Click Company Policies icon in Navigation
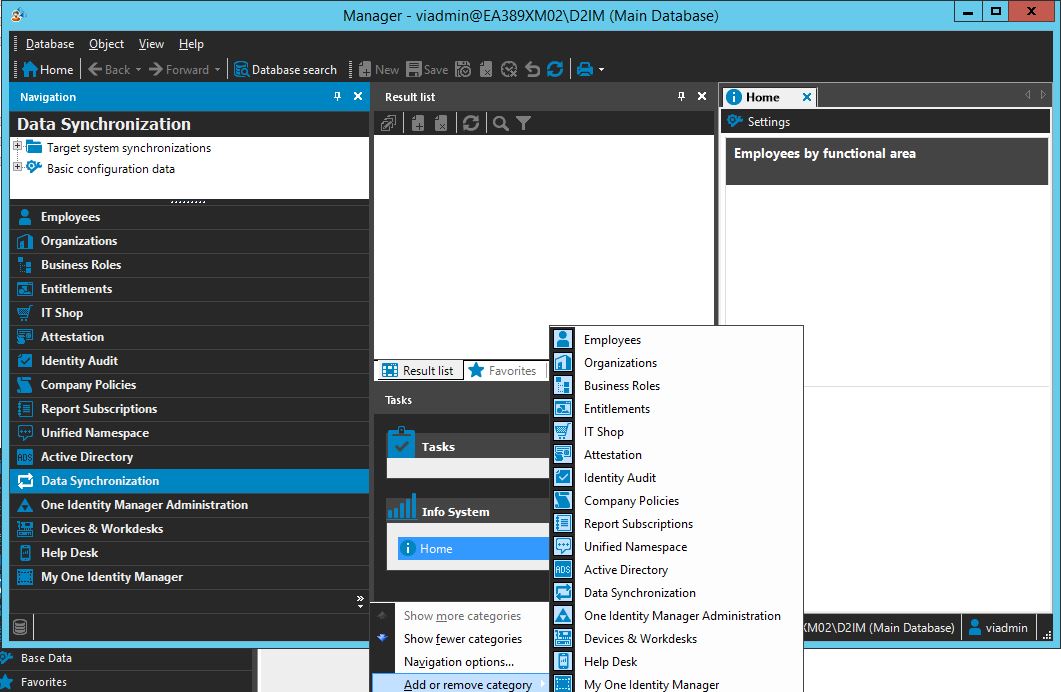The width and height of the screenshot is (1061, 692). [25, 385]
